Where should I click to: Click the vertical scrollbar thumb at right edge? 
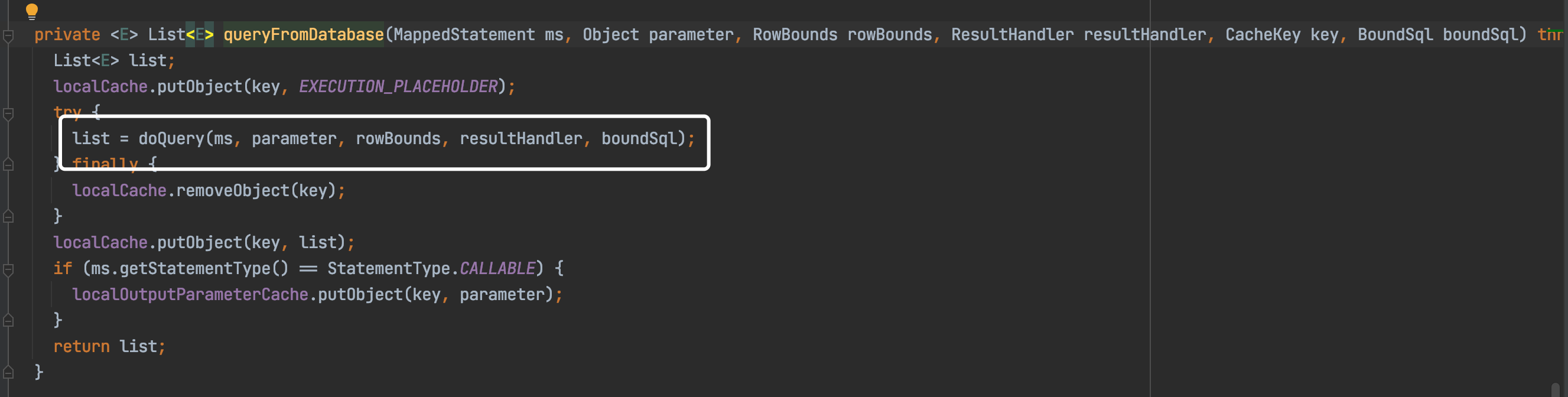pos(1555,390)
